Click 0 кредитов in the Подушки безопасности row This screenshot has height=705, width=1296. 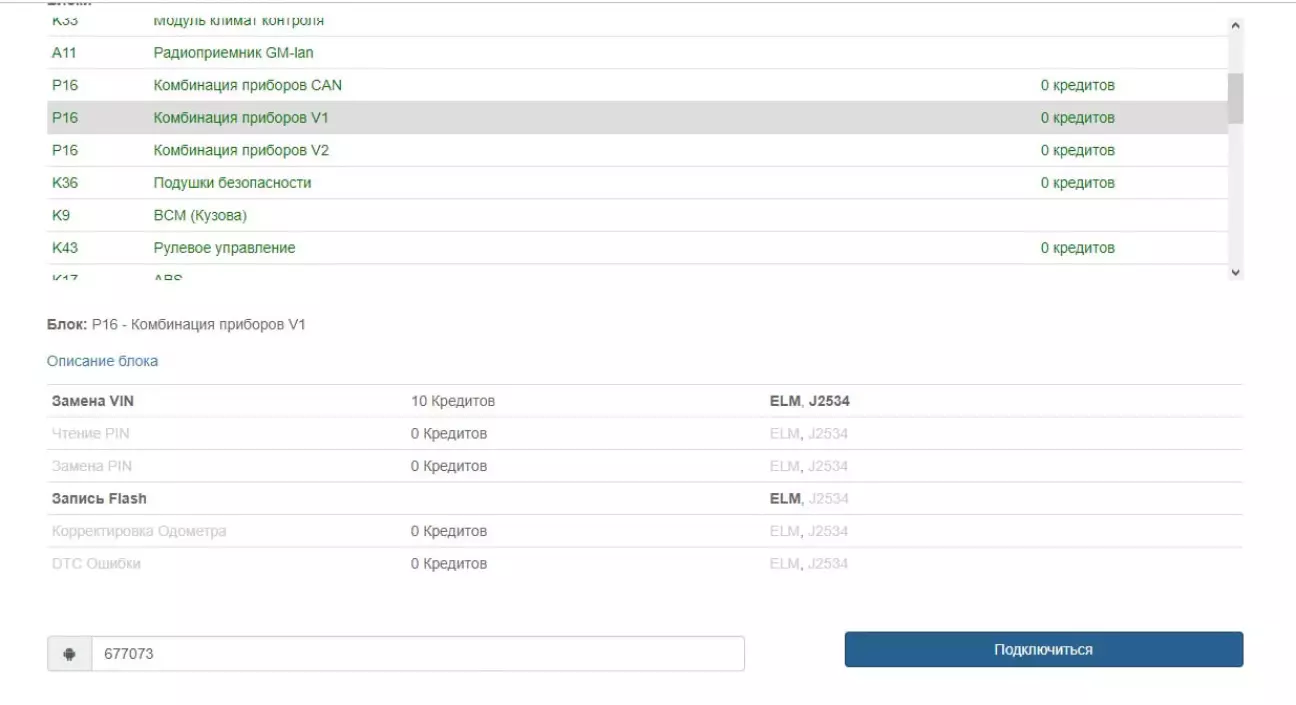[x=1077, y=183]
